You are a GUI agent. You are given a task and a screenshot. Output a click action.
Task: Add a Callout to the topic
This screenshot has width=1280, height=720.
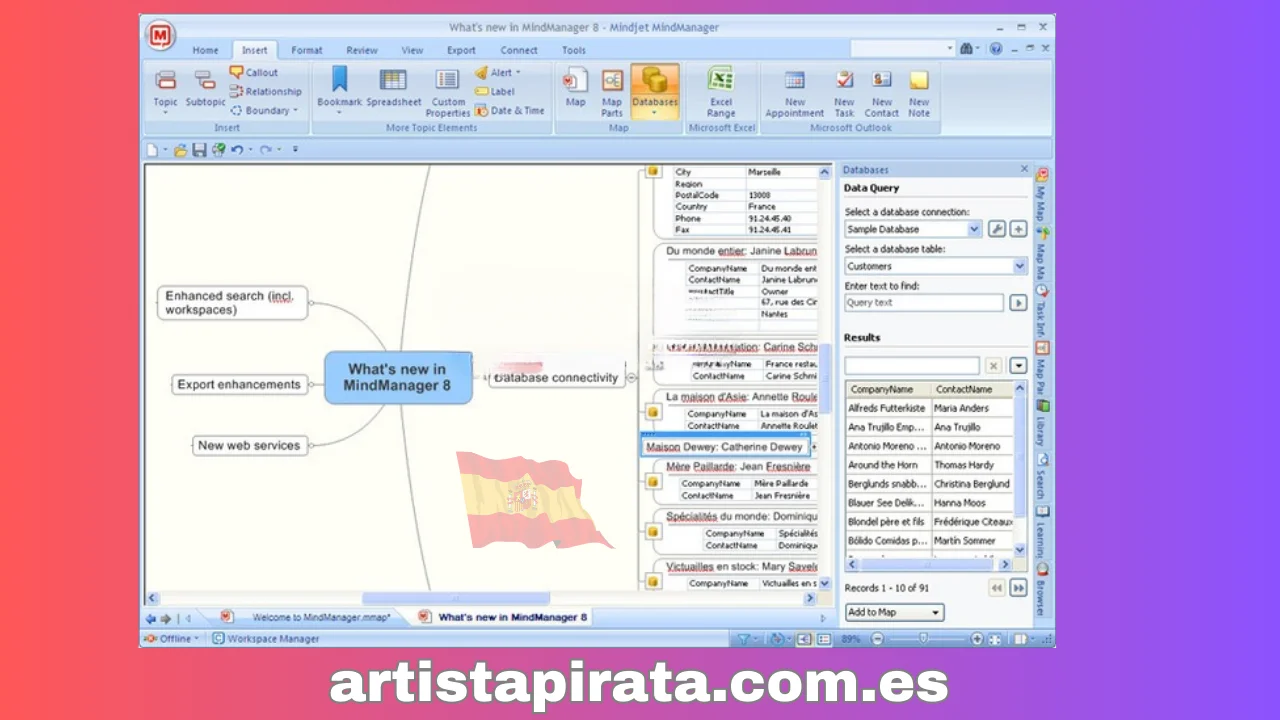tap(254, 72)
